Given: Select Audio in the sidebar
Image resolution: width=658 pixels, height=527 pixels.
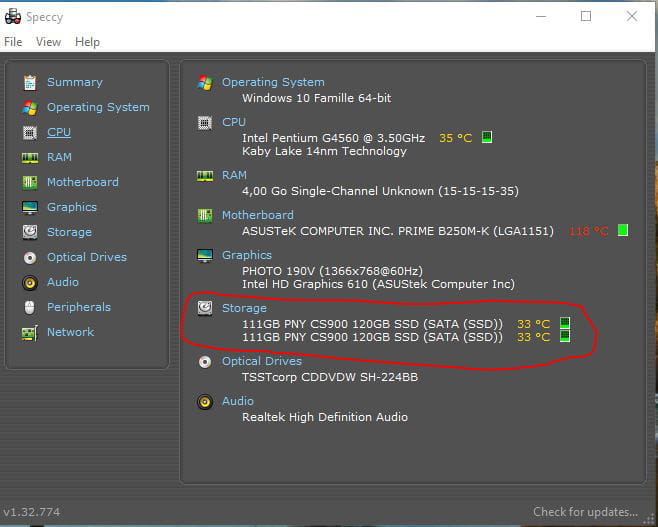Looking at the screenshot, I should (x=63, y=282).
